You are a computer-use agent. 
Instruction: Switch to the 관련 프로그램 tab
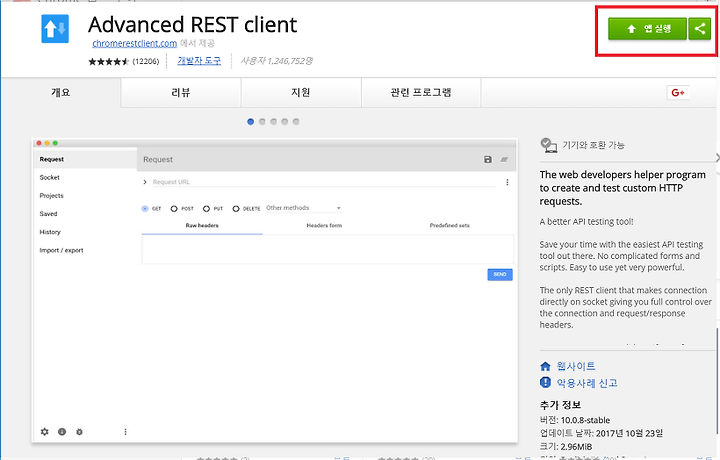pos(421,92)
